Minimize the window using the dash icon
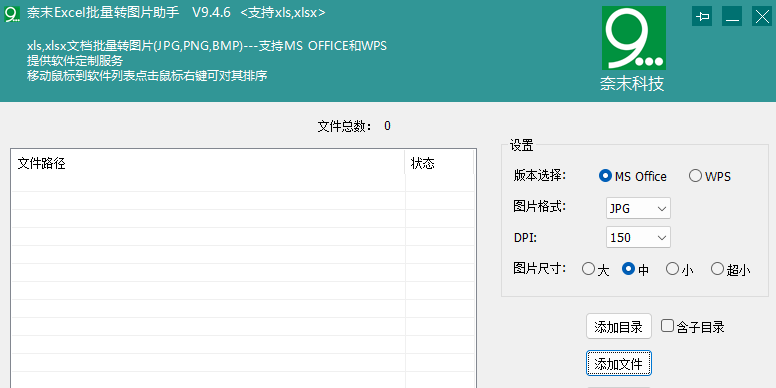 tap(732, 16)
